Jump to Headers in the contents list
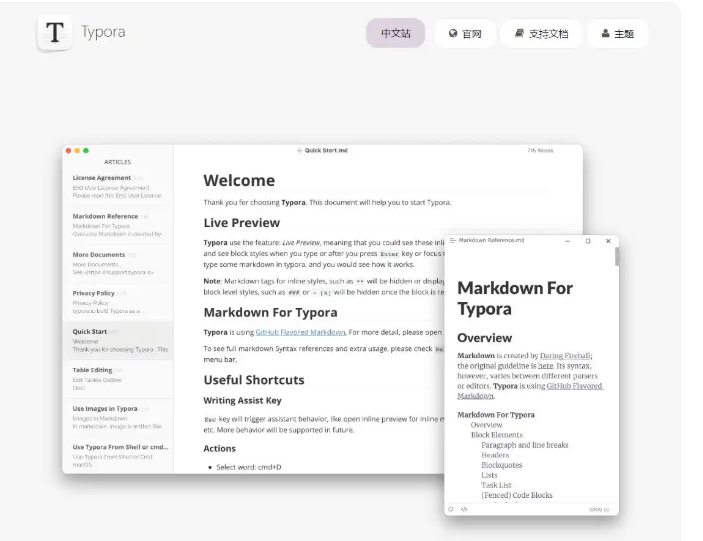The width and height of the screenshot is (703, 541). [495, 455]
